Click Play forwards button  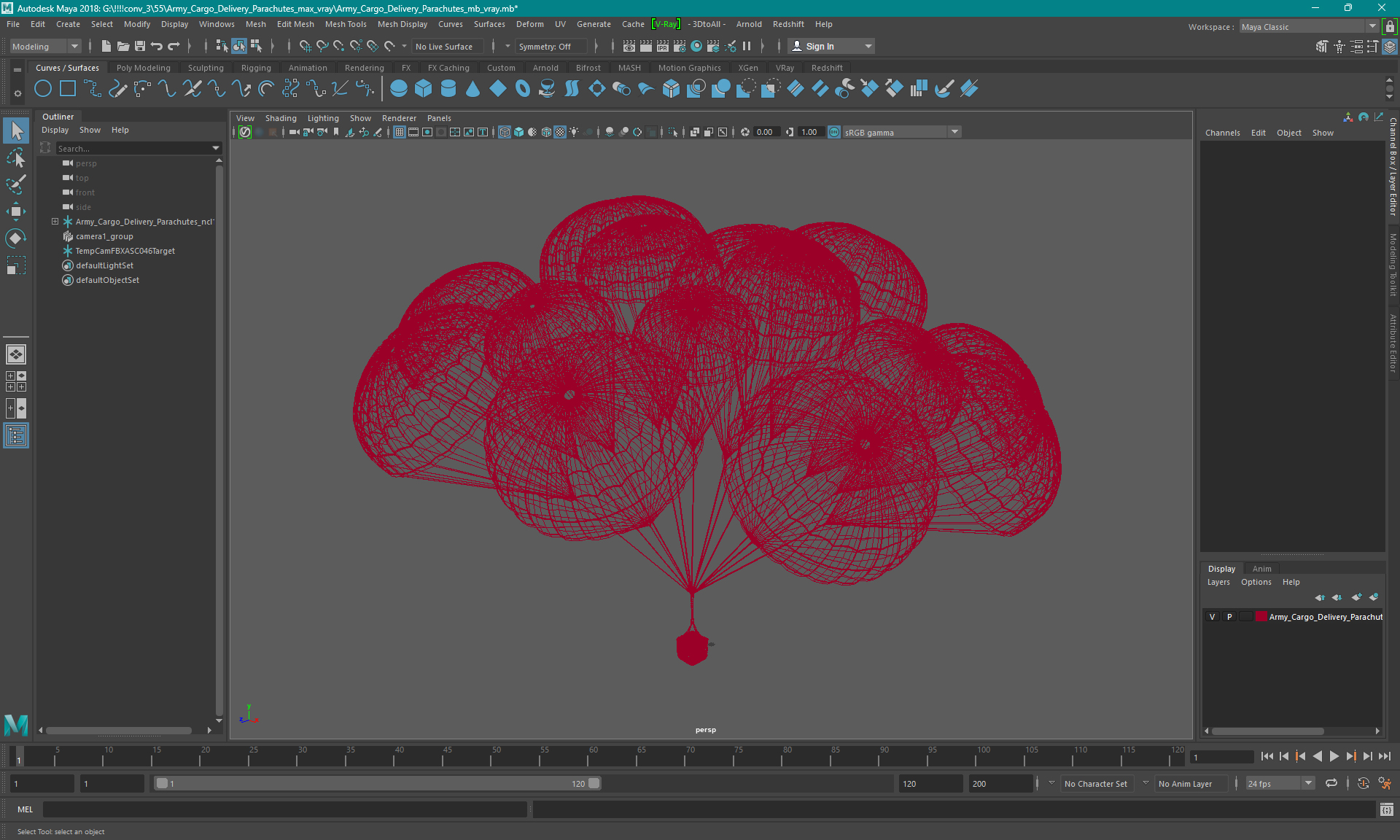1334,757
